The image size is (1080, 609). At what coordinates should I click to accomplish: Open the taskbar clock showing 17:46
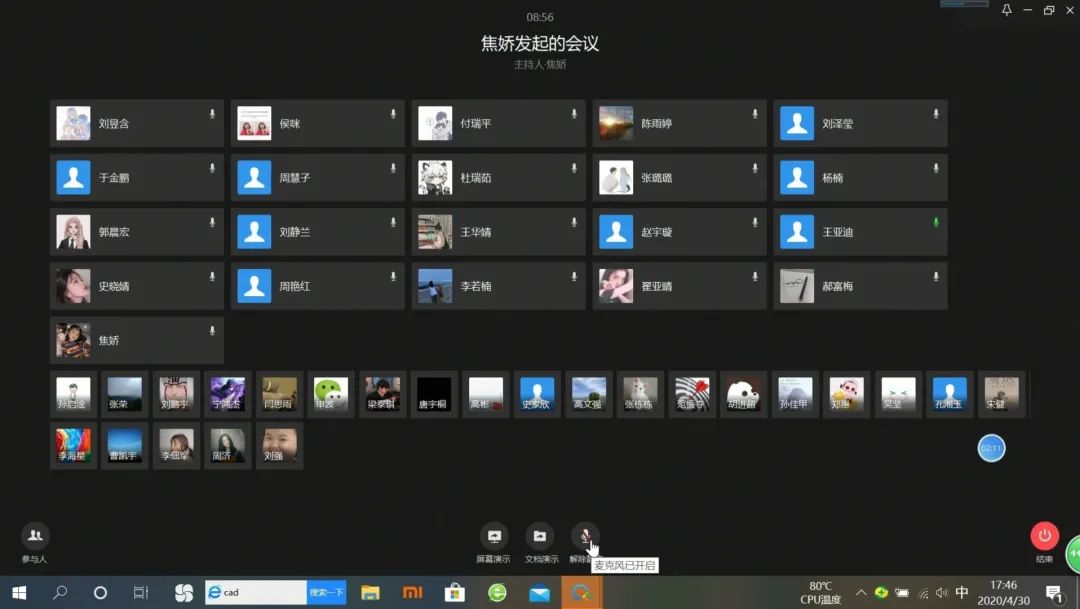tap(1003, 592)
